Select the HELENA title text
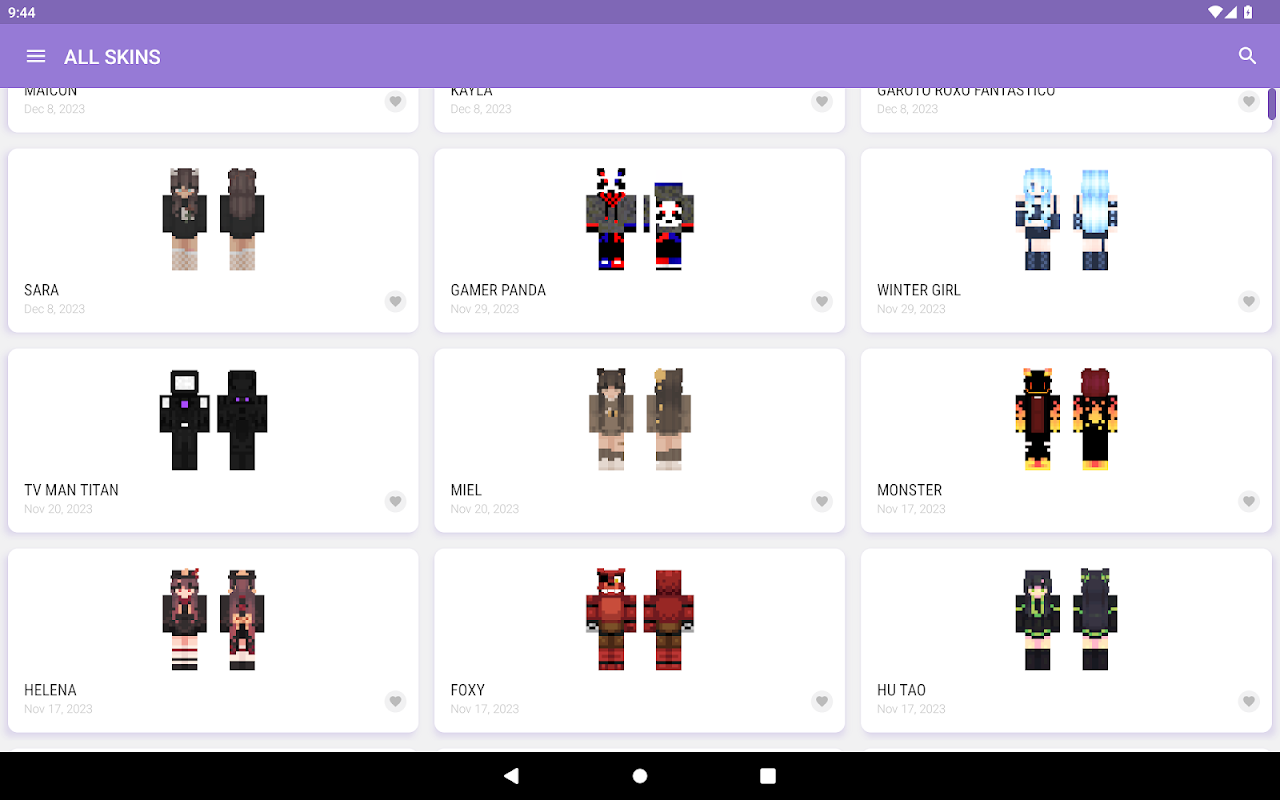 tap(50, 690)
